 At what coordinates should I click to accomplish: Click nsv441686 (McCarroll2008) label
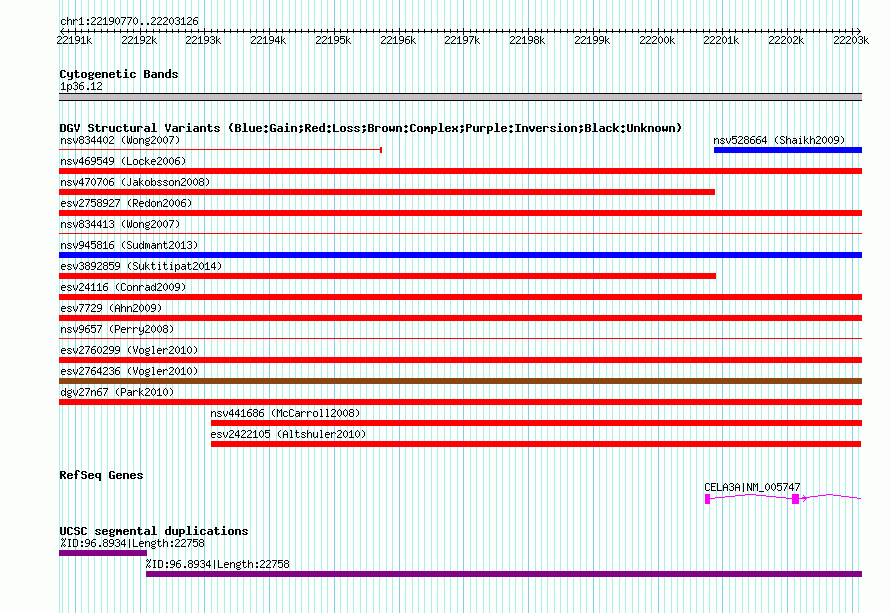click(285, 413)
